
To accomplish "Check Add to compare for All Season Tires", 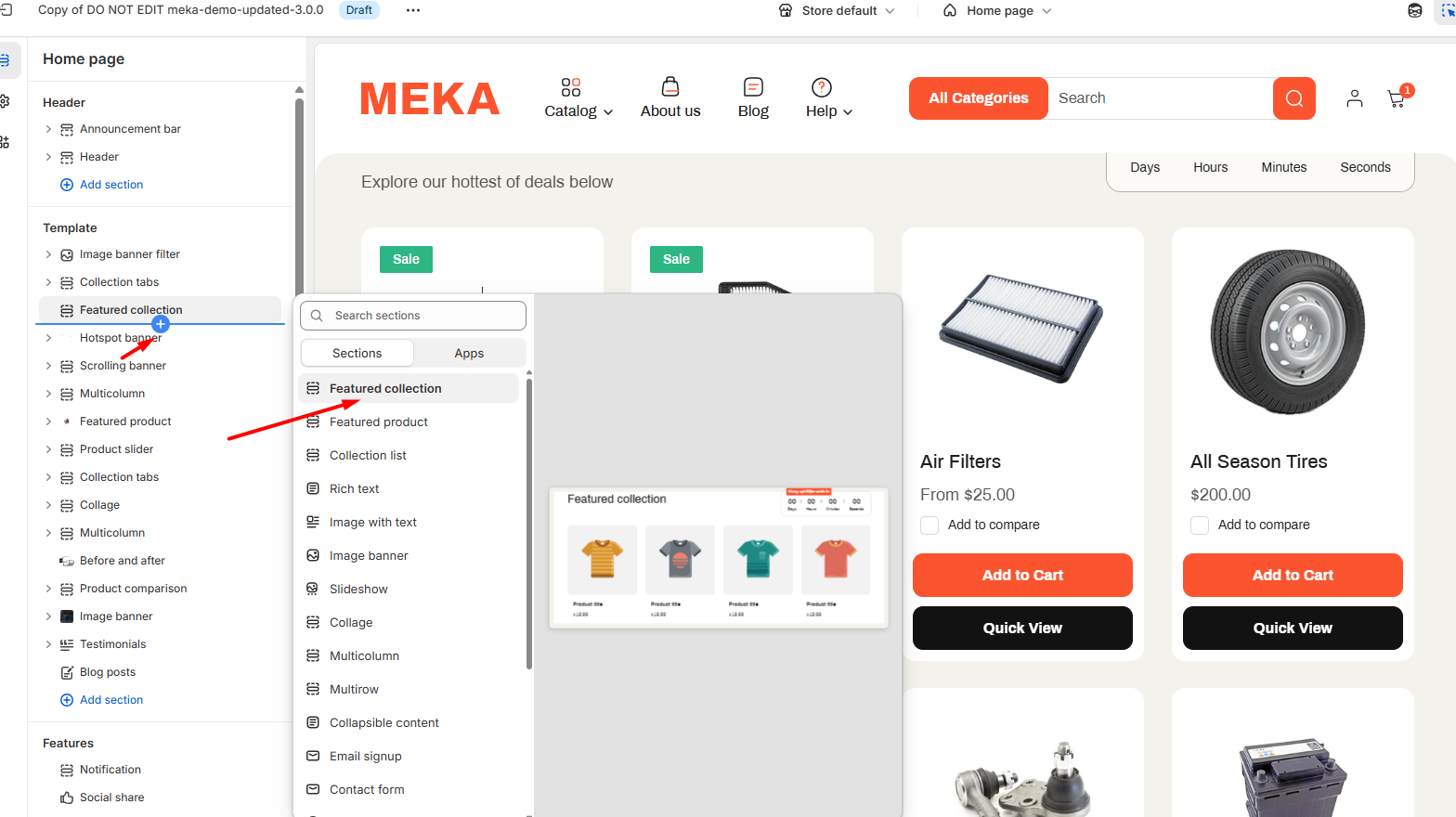I will click(x=1200, y=525).
